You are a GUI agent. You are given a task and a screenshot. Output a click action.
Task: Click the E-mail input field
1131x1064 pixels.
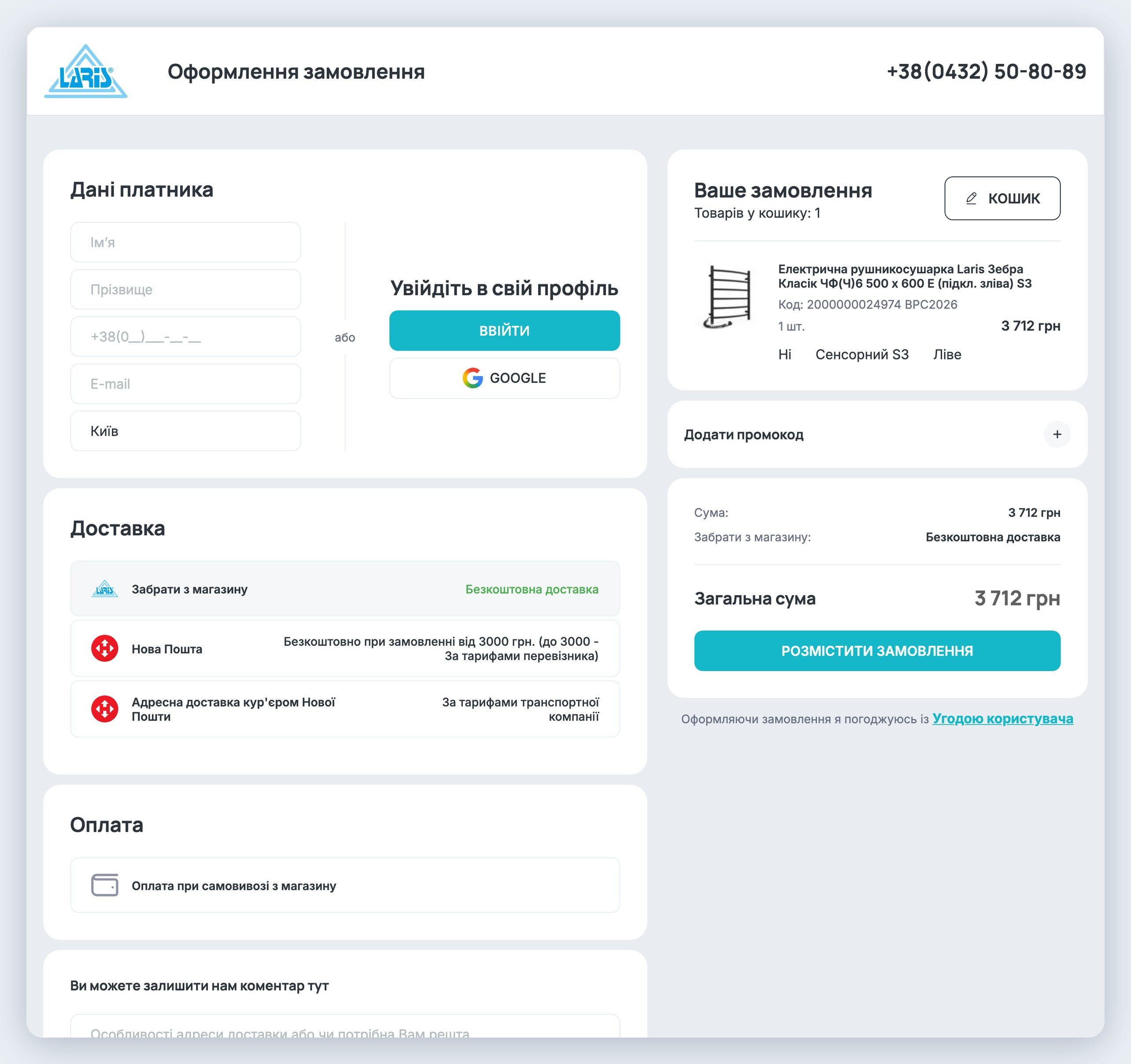tap(185, 384)
